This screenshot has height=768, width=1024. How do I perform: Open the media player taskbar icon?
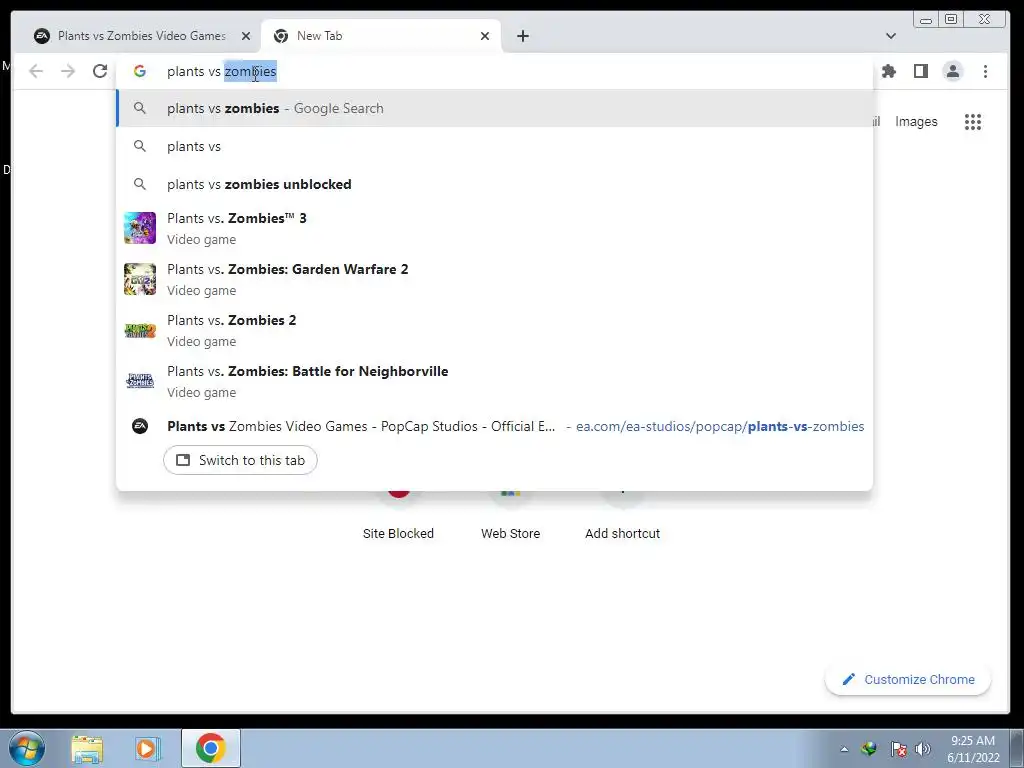[x=148, y=748]
